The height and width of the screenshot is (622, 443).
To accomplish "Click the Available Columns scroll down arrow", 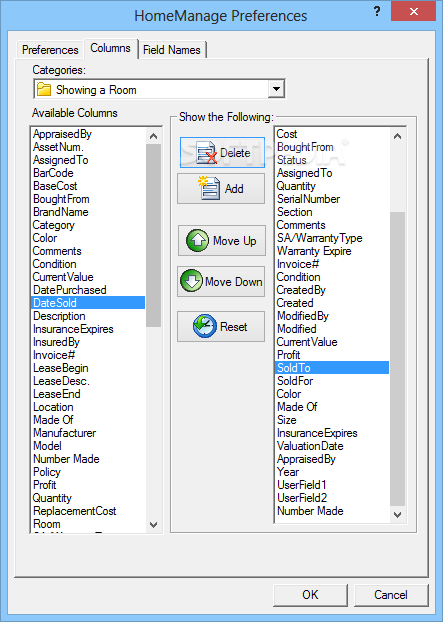I will click(x=153, y=524).
